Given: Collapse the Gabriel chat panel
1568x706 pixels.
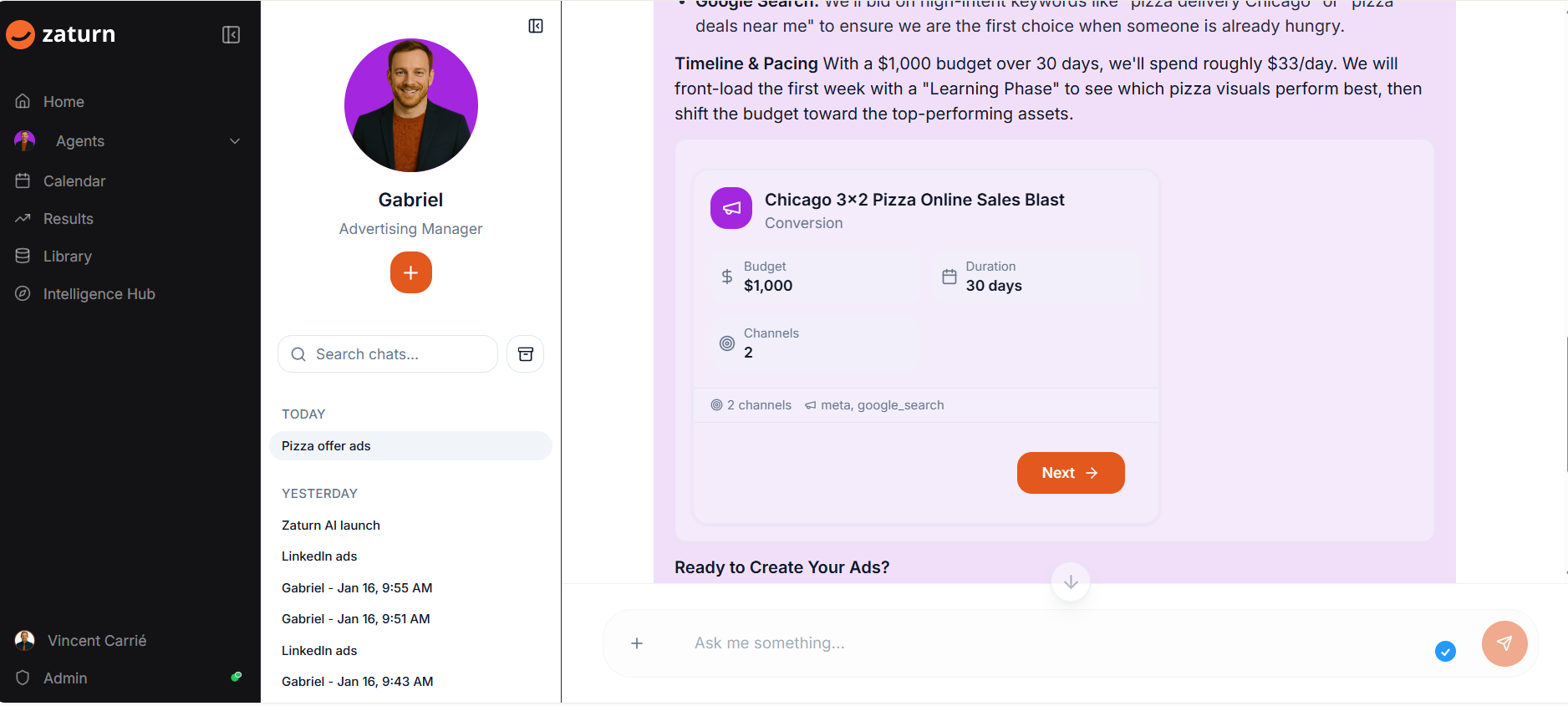Looking at the screenshot, I should tap(536, 26).
